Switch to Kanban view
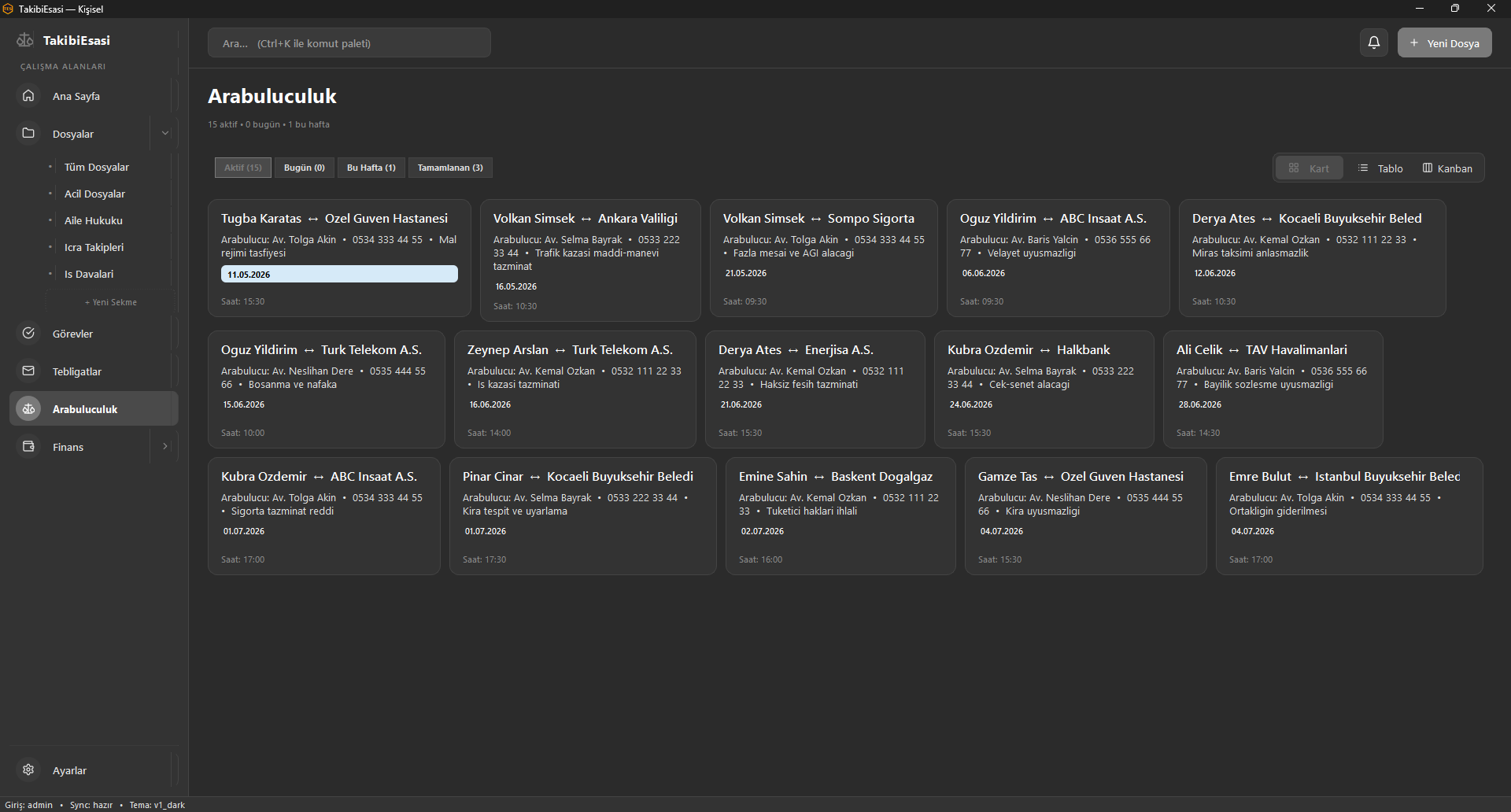This screenshot has width=1511, height=812. 1447,168
